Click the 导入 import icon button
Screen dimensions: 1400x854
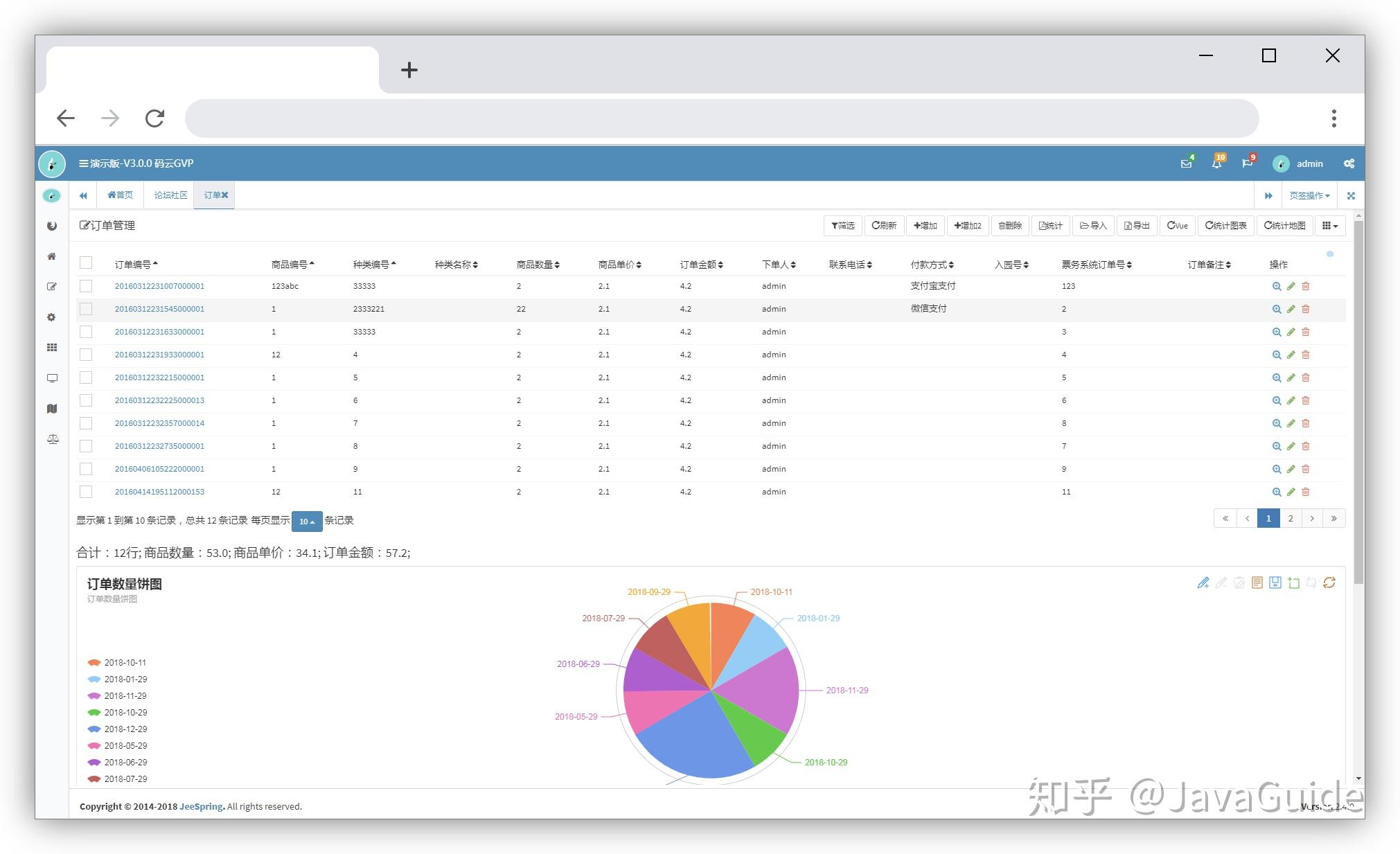click(x=1092, y=225)
